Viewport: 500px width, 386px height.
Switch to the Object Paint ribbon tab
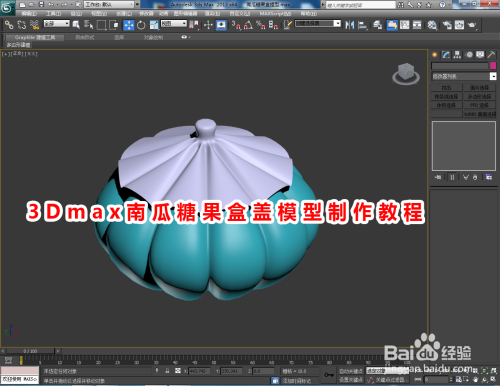coord(153,37)
